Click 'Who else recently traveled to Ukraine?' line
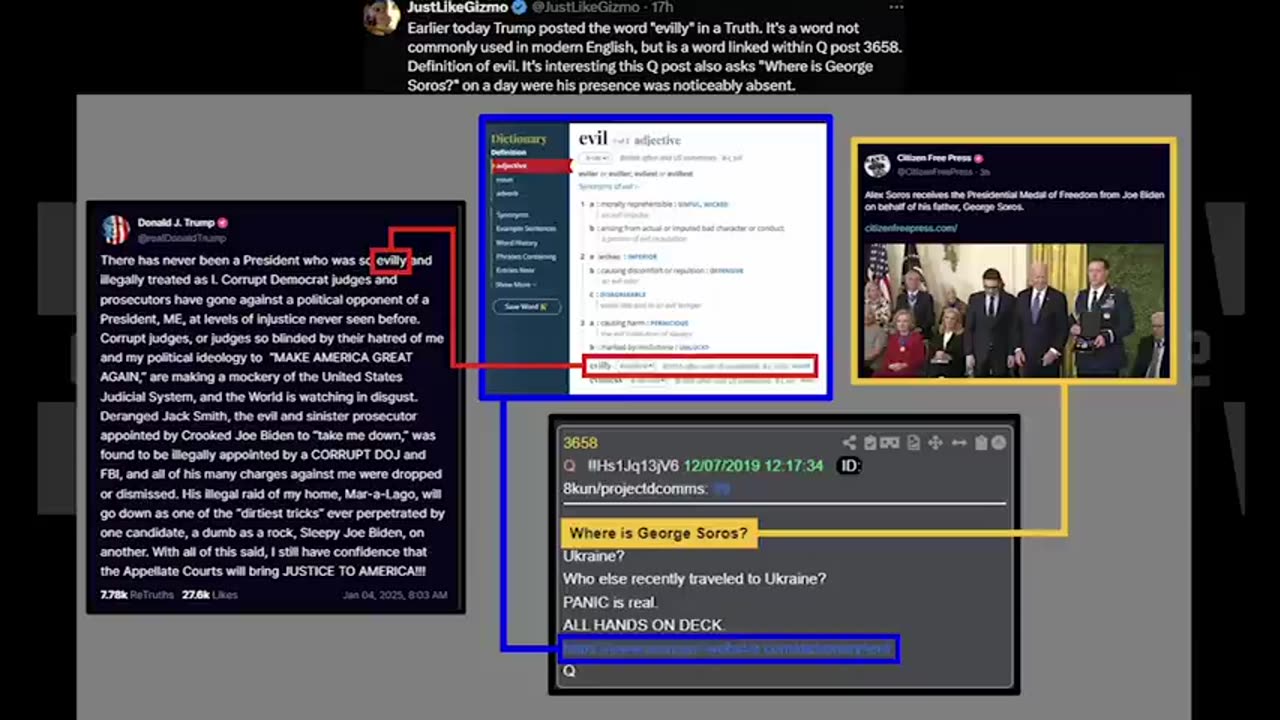Screen dimensions: 1280x720 click(694, 579)
